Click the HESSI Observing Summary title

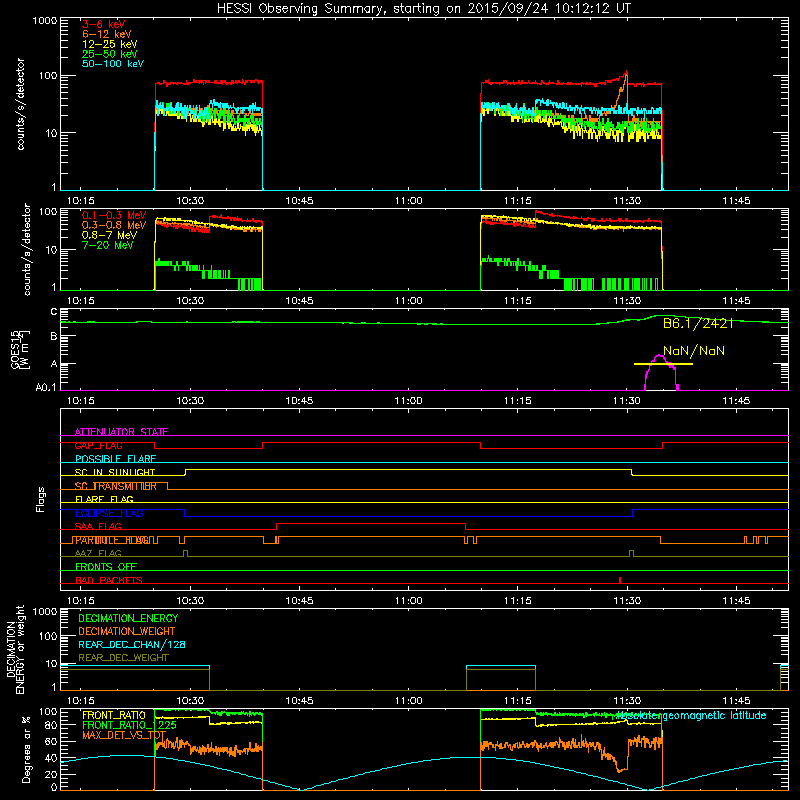click(423, 9)
